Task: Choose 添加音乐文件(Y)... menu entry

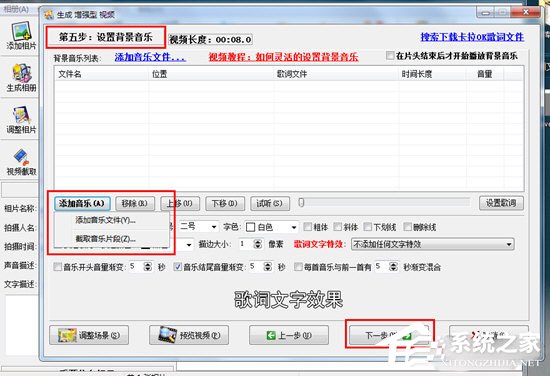Action: (x=112, y=220)
